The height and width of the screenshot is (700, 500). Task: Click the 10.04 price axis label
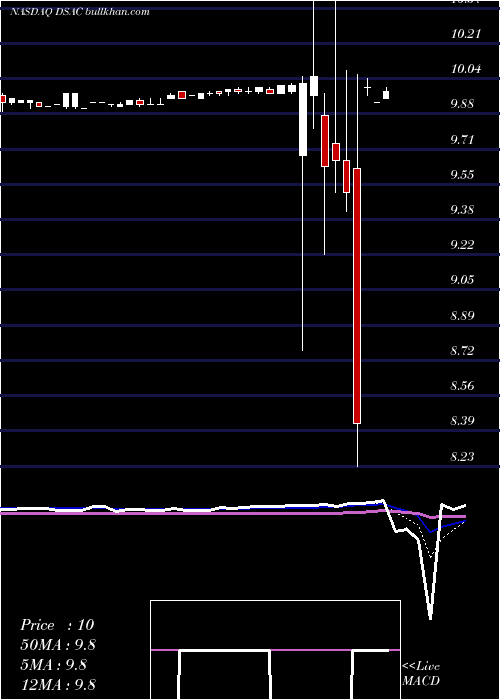466,69
